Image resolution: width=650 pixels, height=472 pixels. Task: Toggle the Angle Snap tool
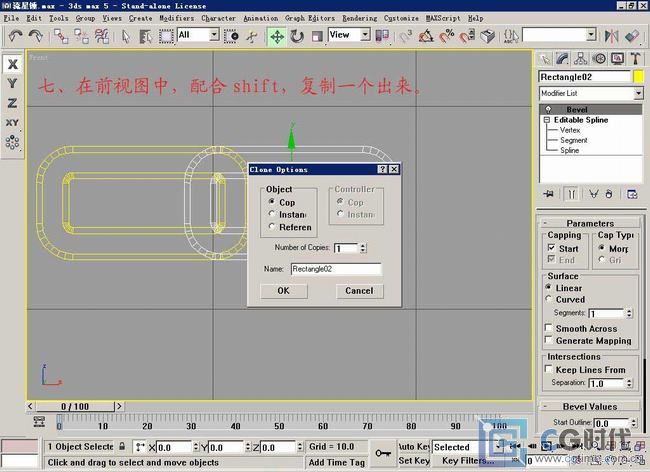point(426,36)
